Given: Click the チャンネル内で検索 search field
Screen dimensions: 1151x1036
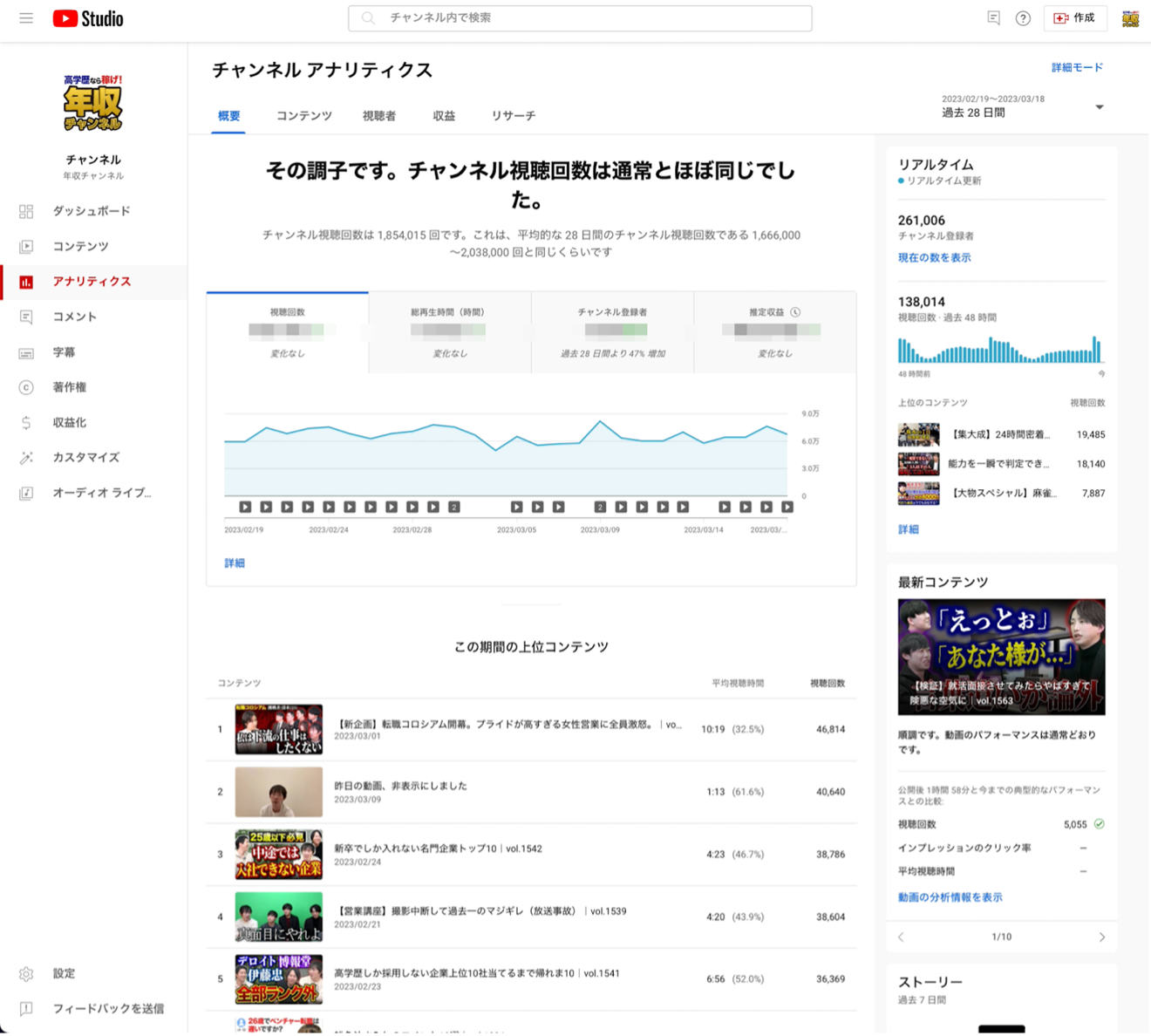Looking at the screenshot, I should [580, 18].
